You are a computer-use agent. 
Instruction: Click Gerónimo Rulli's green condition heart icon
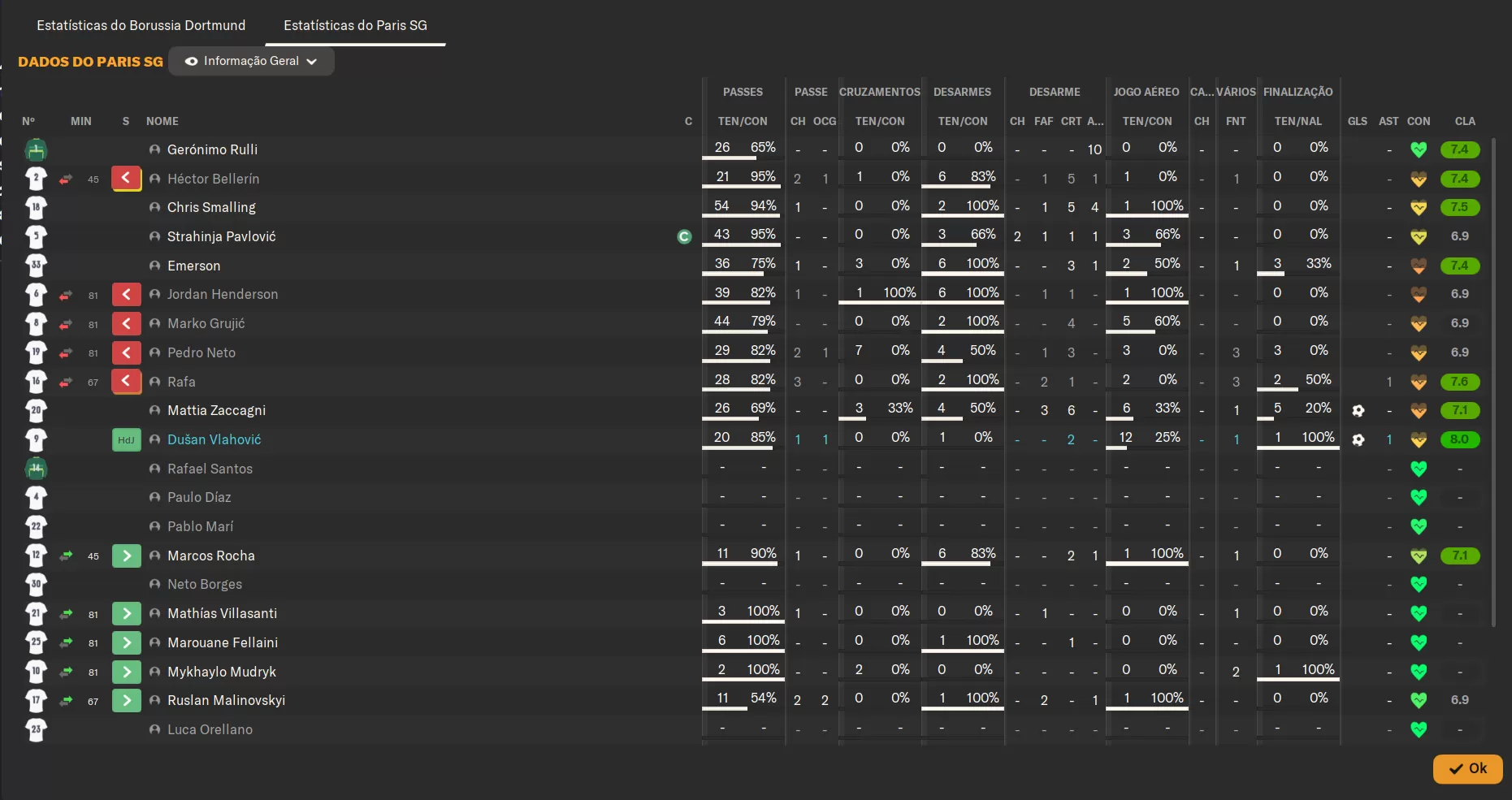(x=1419, y=149)
